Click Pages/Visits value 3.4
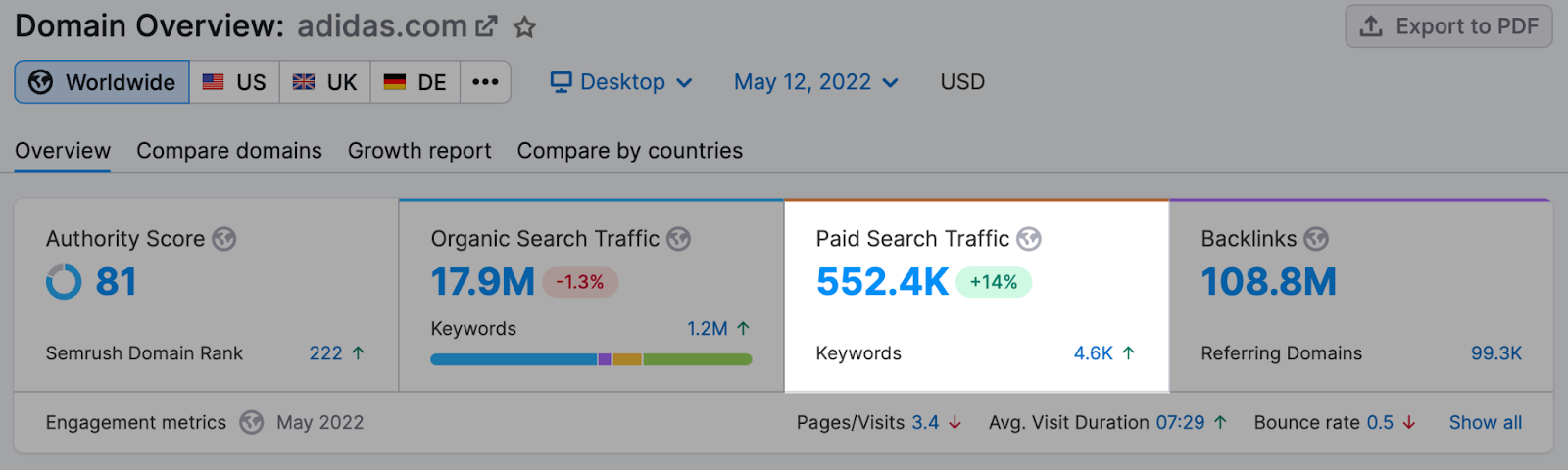 coord(925,423)
